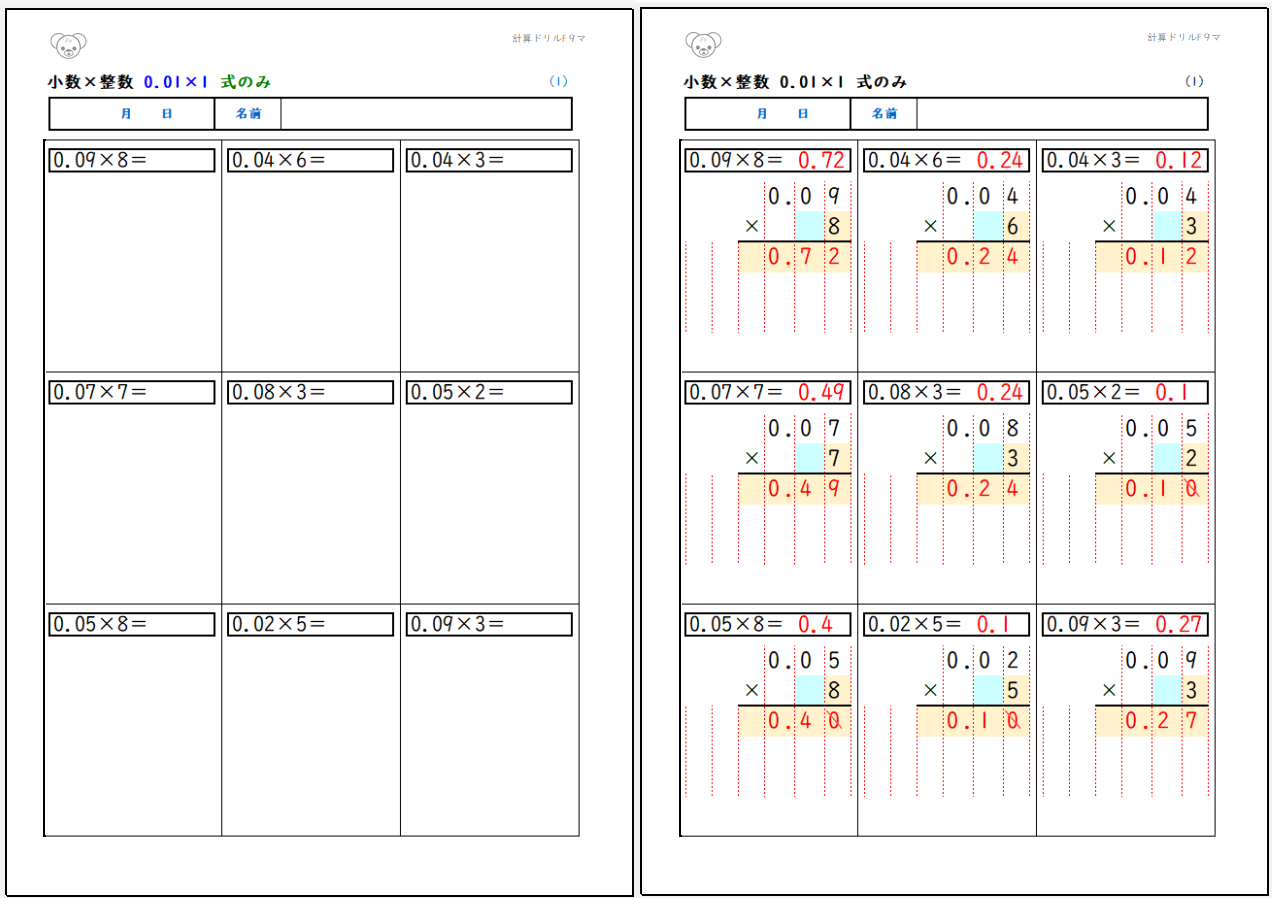Screen dimensions: 1272x898
Task: Select the 0.02×5= problem box on the blank worksheet
Action: tap(310, 624)
